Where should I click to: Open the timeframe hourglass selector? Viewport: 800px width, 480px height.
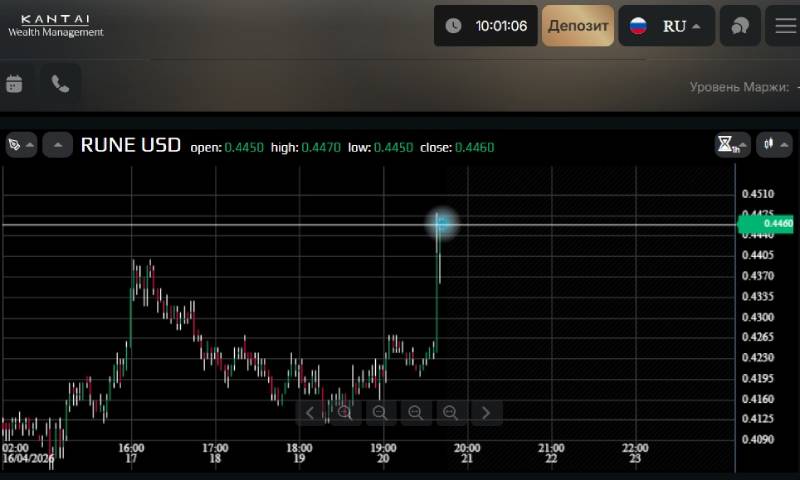[x=732, y=145]
